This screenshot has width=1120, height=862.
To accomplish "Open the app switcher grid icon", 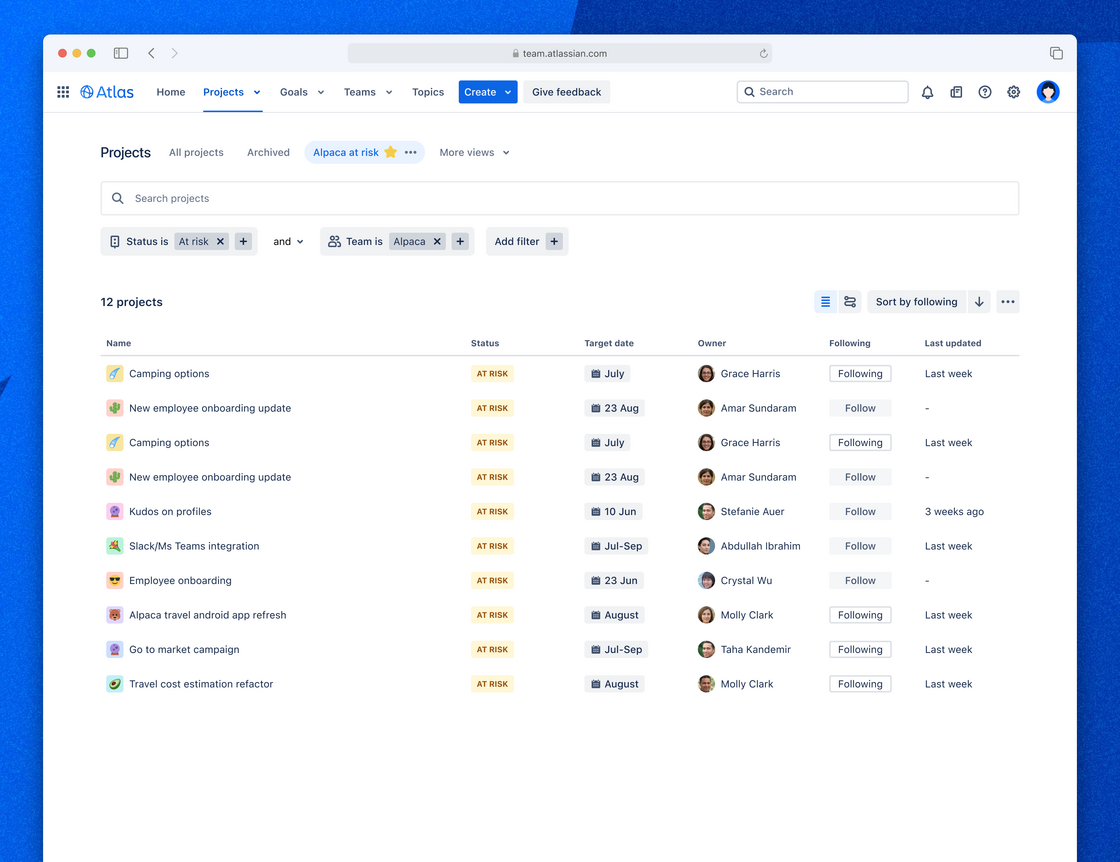I will click(x=62, y=91).
